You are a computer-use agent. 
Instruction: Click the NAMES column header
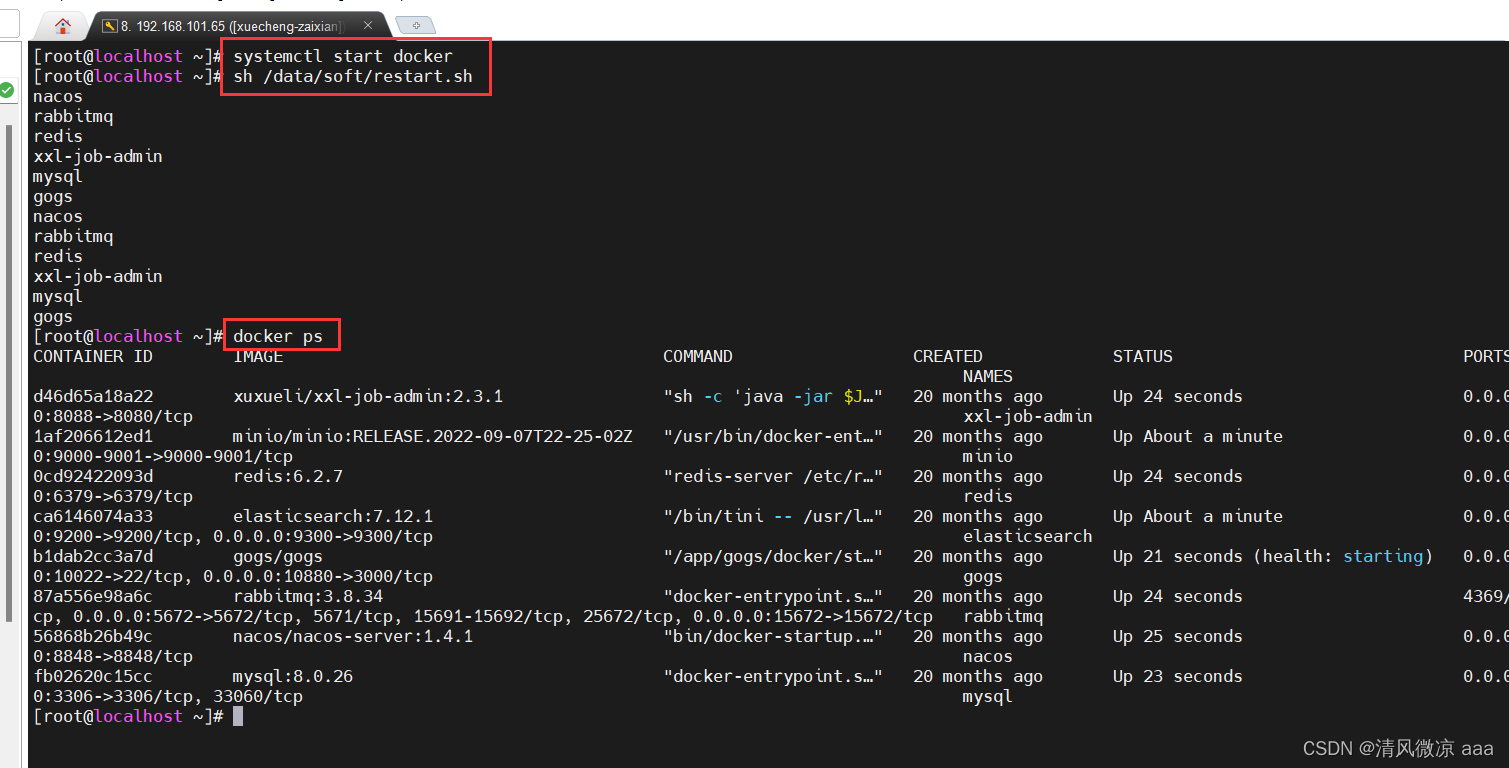[988, 376]
